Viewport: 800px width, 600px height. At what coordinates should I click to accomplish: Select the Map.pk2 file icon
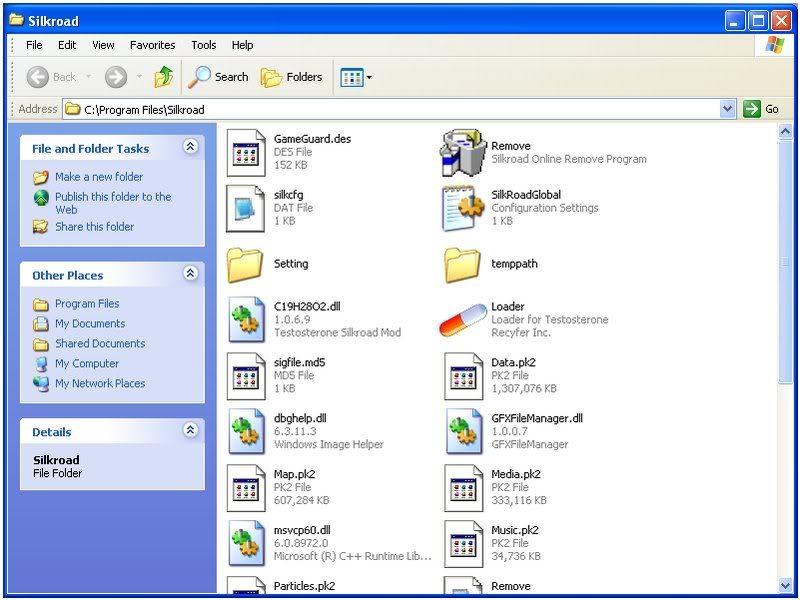point(246,488)
